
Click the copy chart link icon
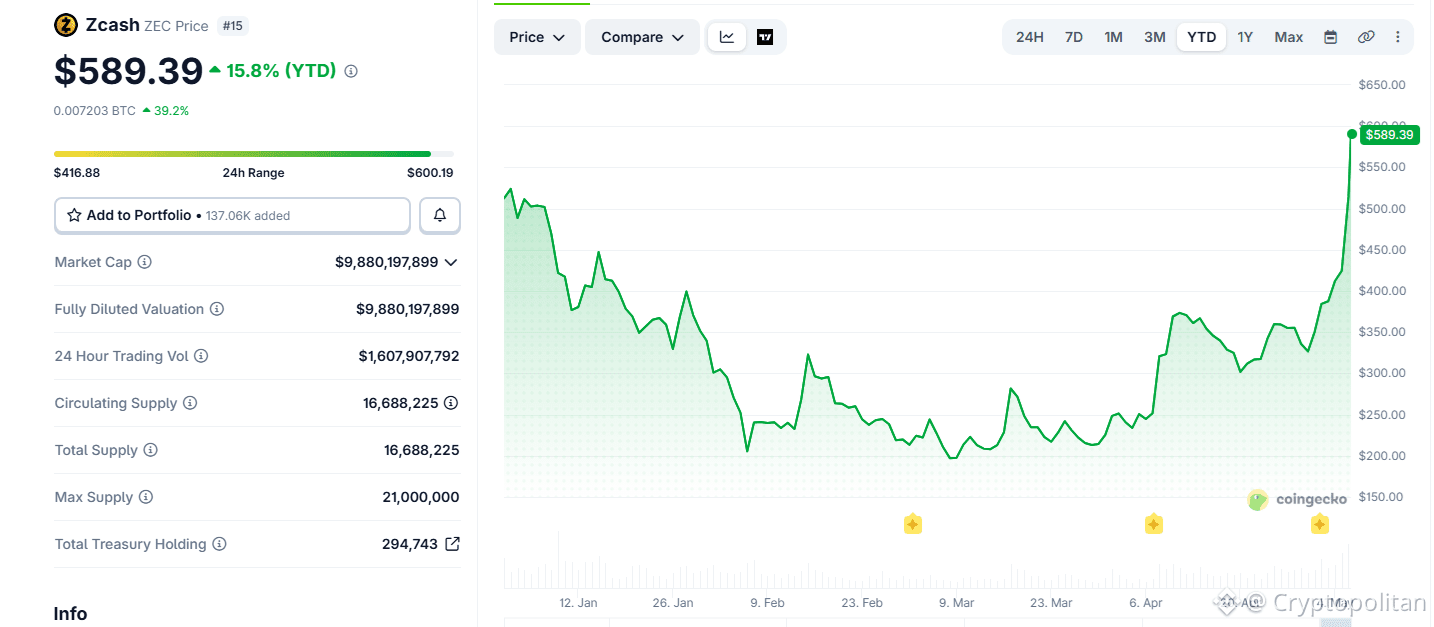tap(1366, 37)
